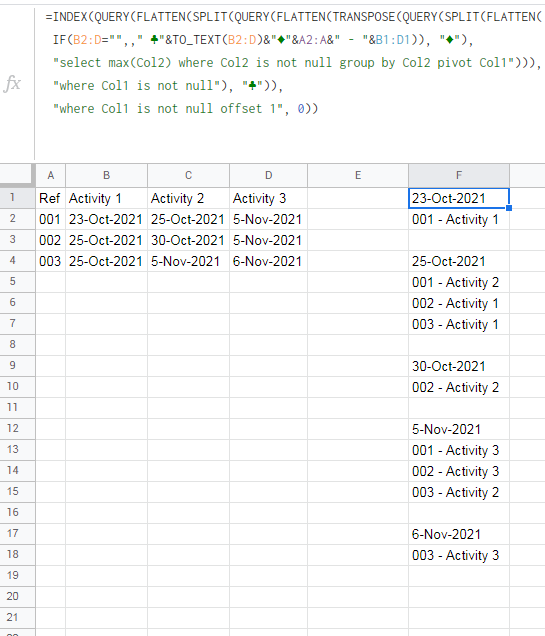The height and width of the screenshot is (636, 545).
Task: Click cell 001 in column A
Action: click(51, 219)
